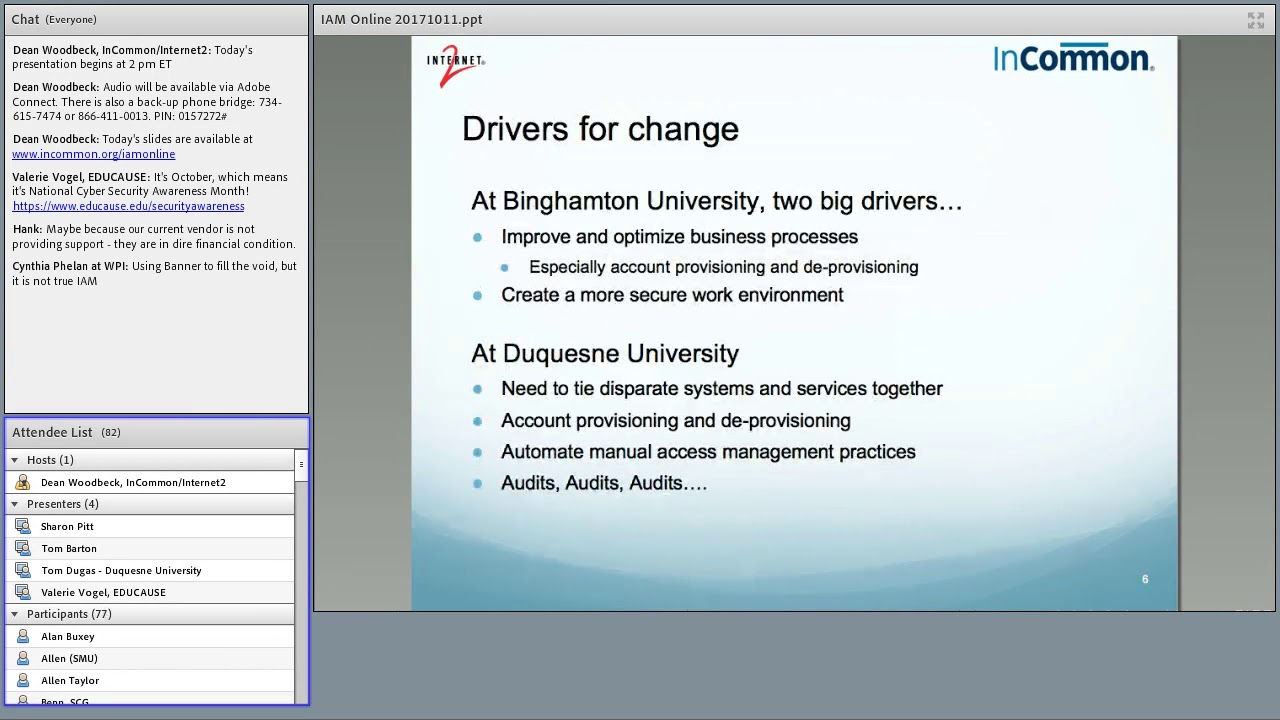This screenshot has width=1280, height=720.
Task: Select Tom Barton in the presenters list
Action: (x=150, y=549)
